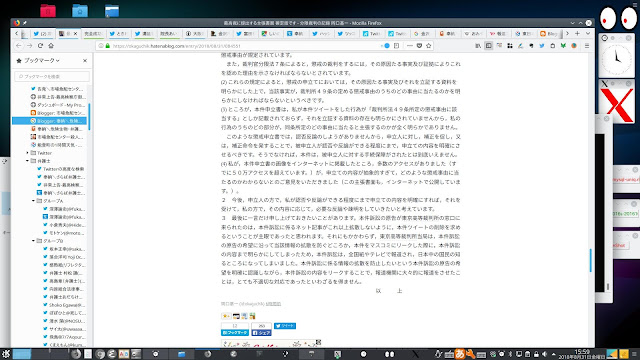Image resolution: width=640 pixels, height=360 pixels.
Task: Close the bookmarks sidebar
Action: click(x=85, y=60)
